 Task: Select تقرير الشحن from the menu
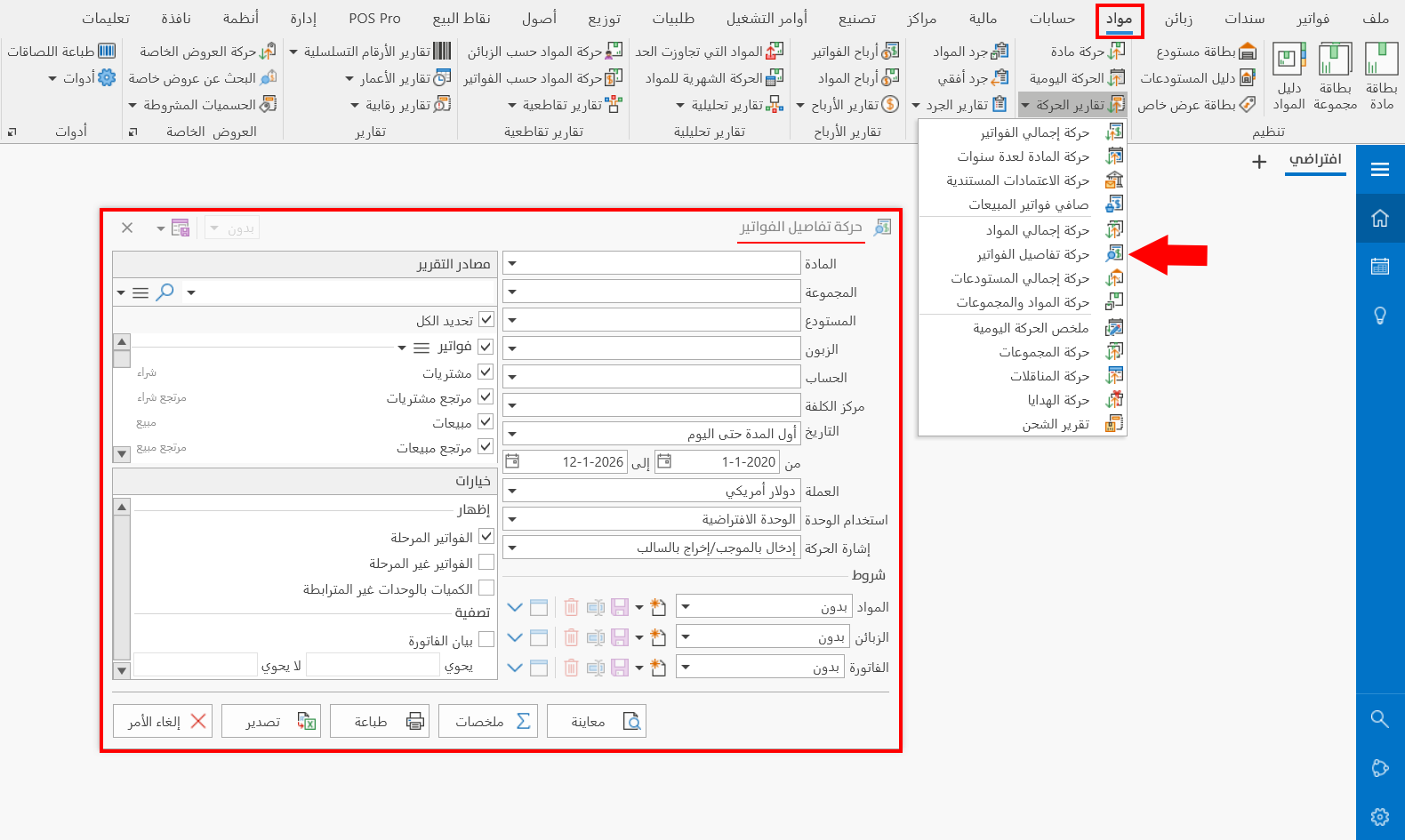click(x=1023, y=424)
